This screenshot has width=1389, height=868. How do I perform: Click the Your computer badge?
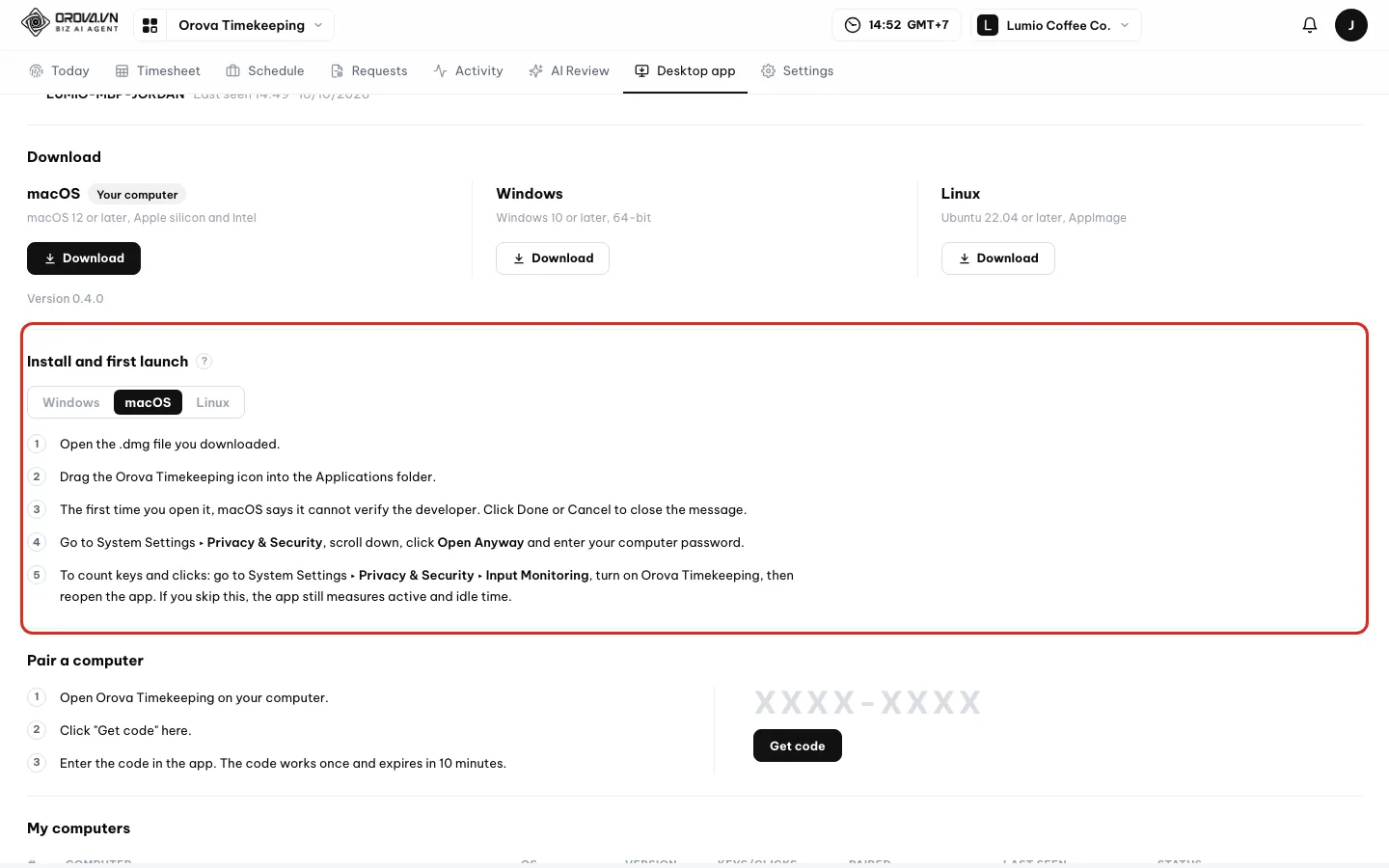(137, 195)
